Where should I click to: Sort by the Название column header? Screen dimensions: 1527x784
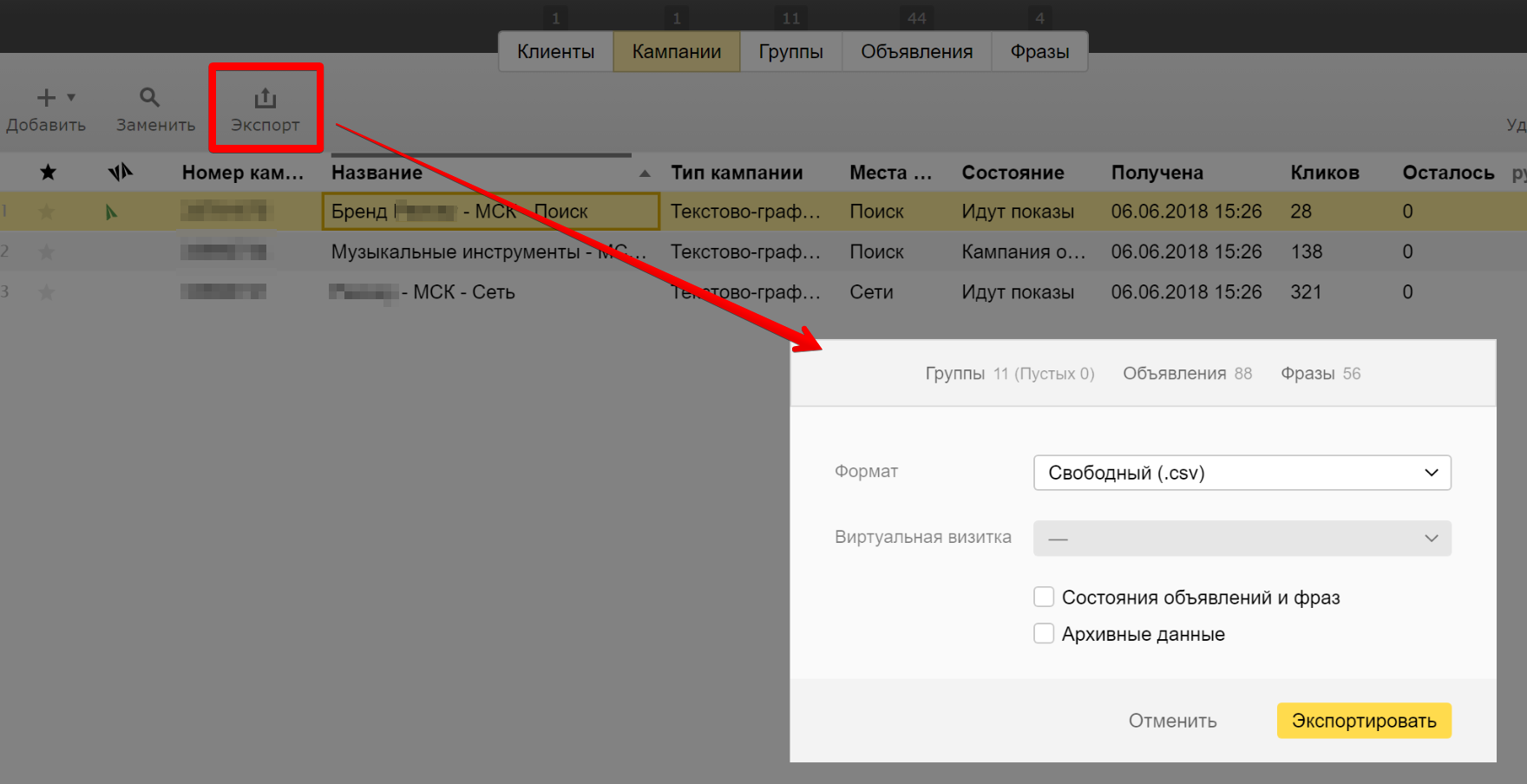tap(377, 173)
